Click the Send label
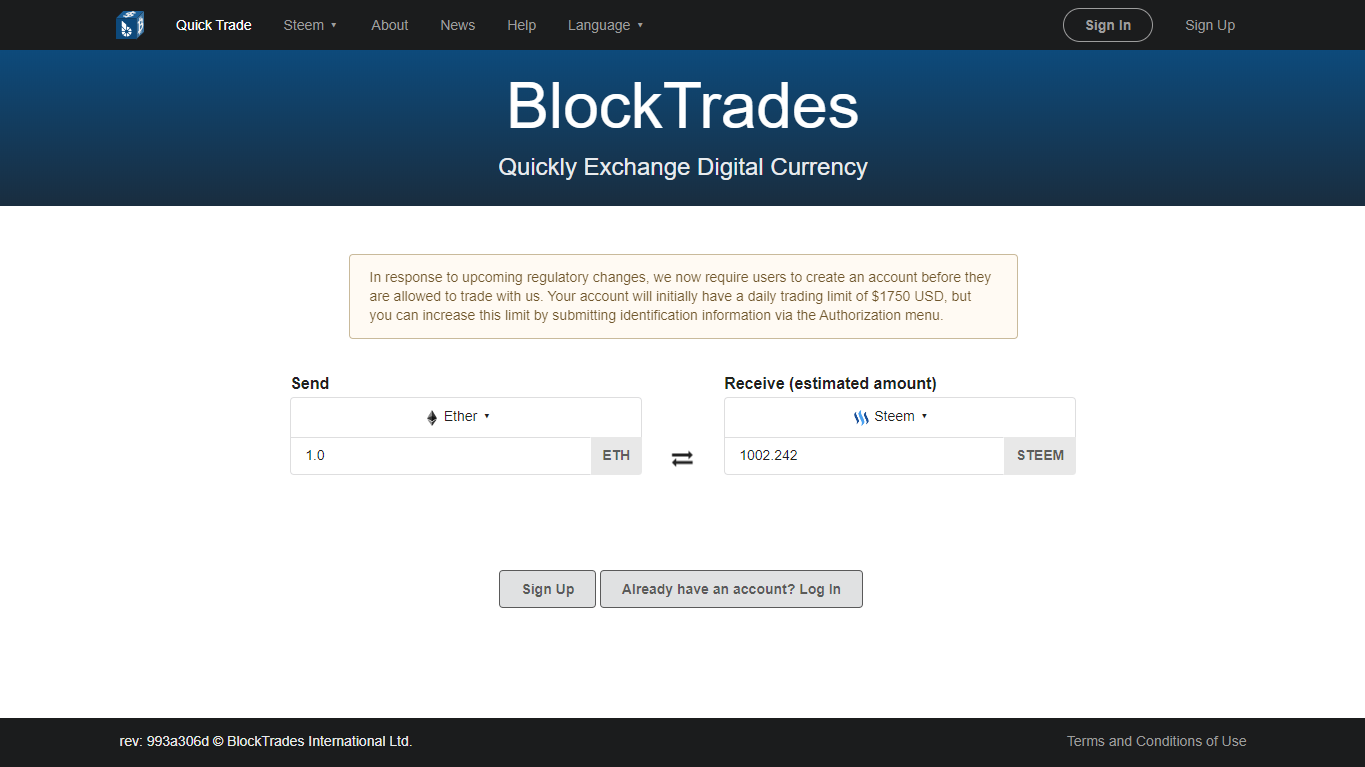The image size is (1365, 767). coord(310,383)
